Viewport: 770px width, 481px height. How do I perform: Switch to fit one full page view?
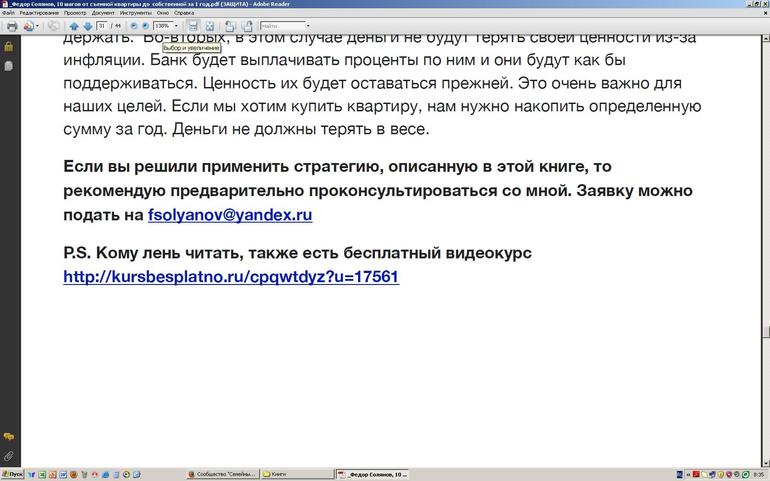pos(210,26)
